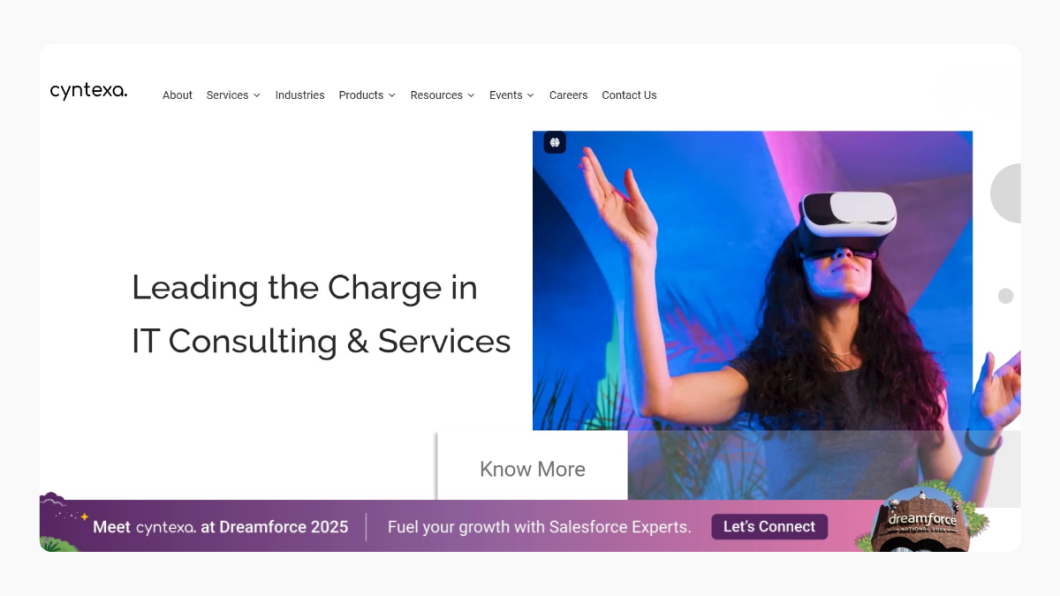Screen dimensions: 1060x596
Task: Open the Resources dropdown arrow
Action: tap(471, 96)
